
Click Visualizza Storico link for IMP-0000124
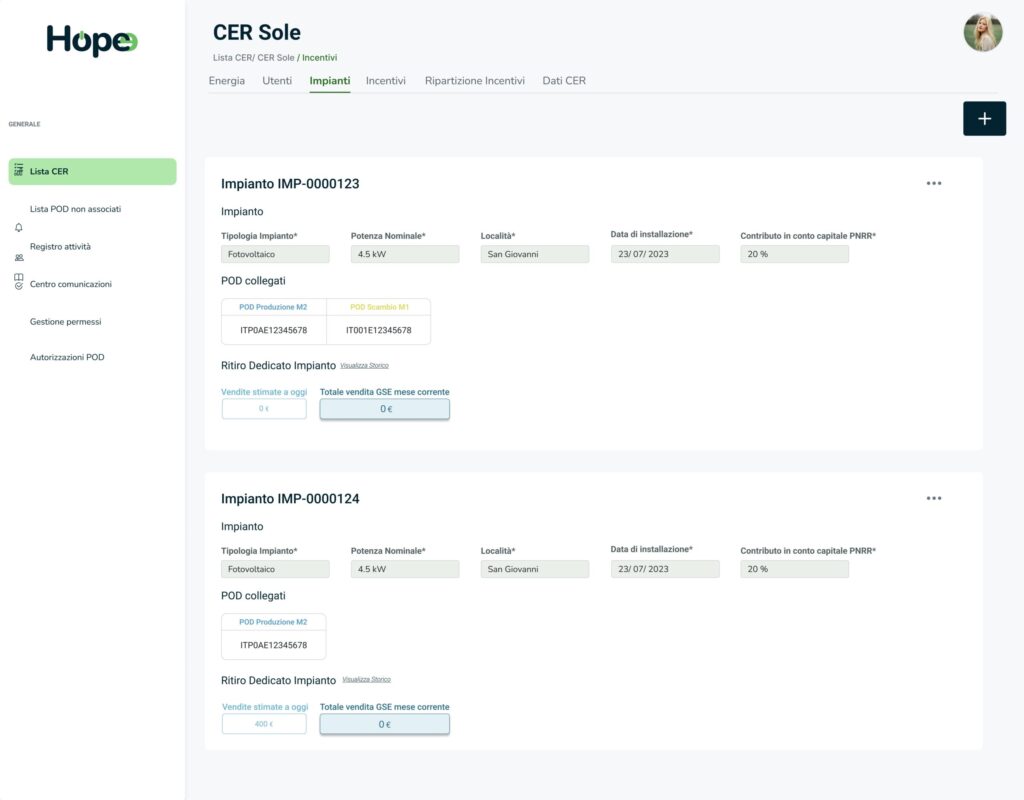coord(366,680)
